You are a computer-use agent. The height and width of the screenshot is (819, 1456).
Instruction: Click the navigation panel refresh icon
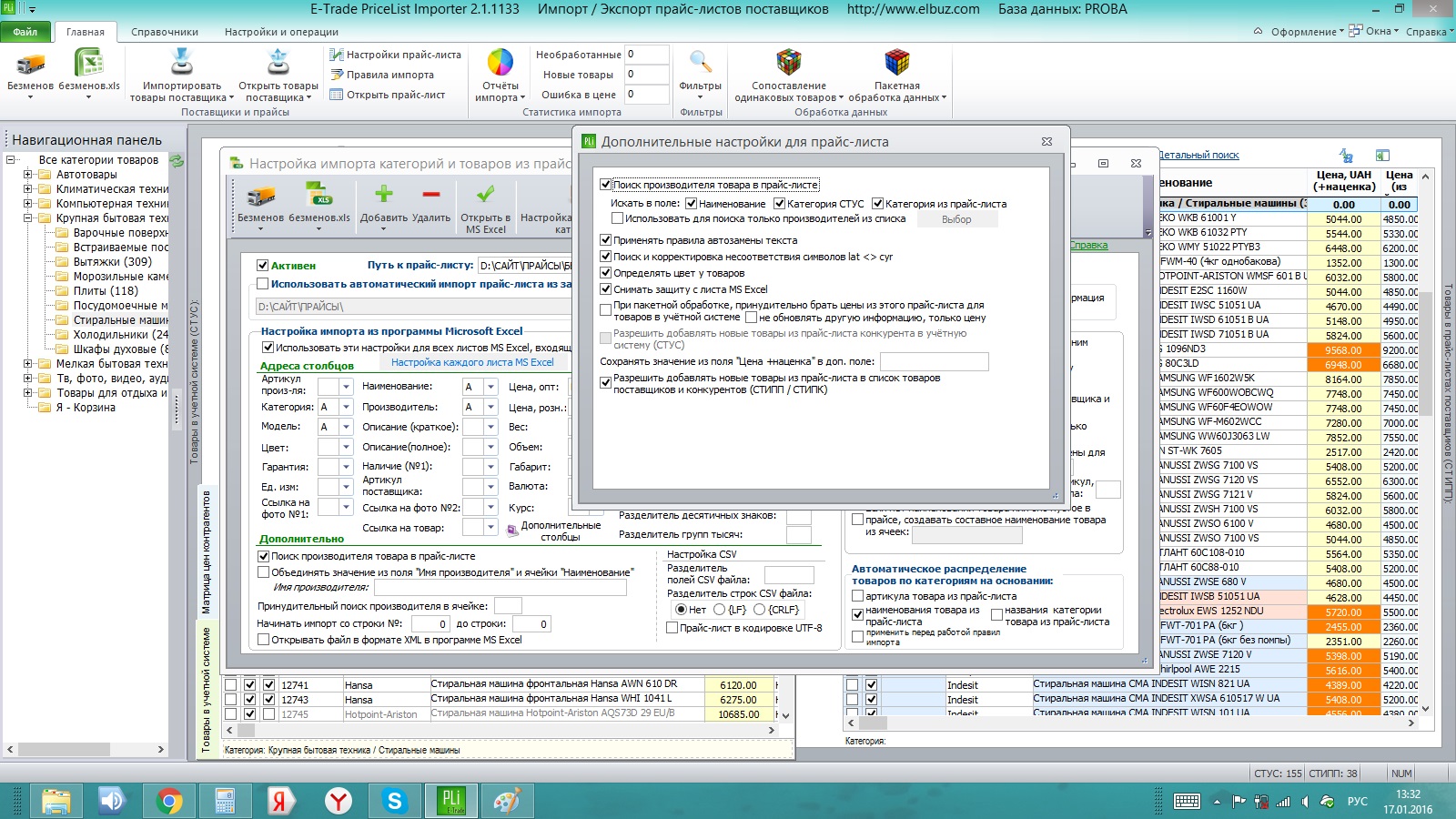(x=177, y=160)
